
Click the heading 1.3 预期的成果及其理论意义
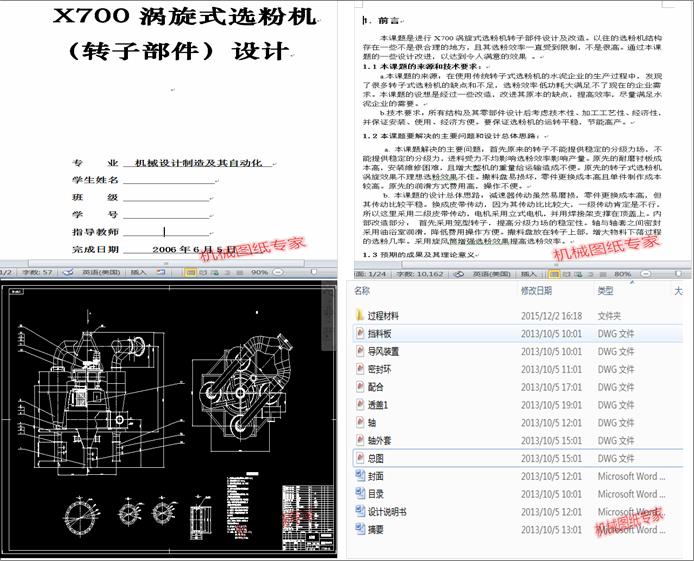coord(419,255)
